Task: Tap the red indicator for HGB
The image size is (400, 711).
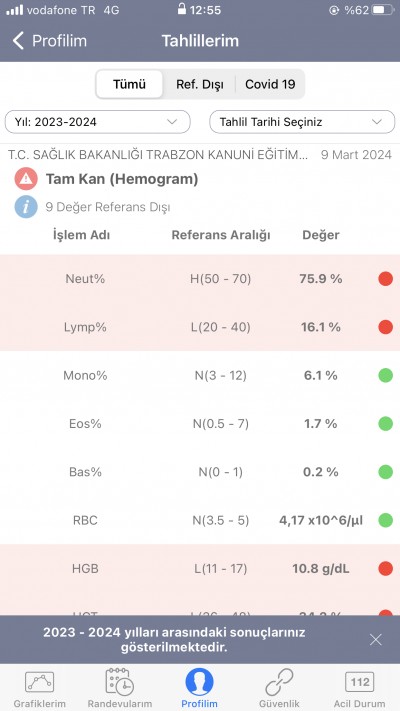Action: (385, 569)
